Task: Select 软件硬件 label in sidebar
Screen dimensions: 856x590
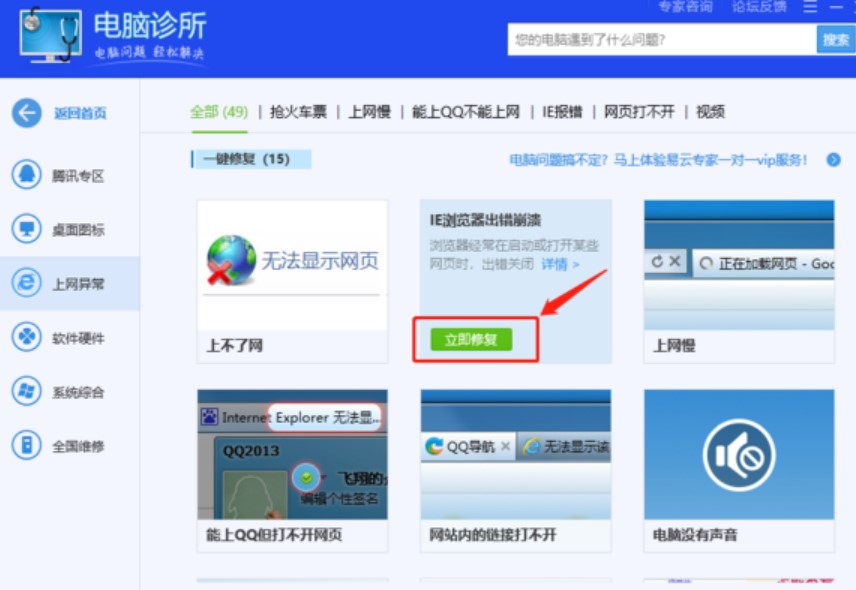Action: tap(78, 338)
